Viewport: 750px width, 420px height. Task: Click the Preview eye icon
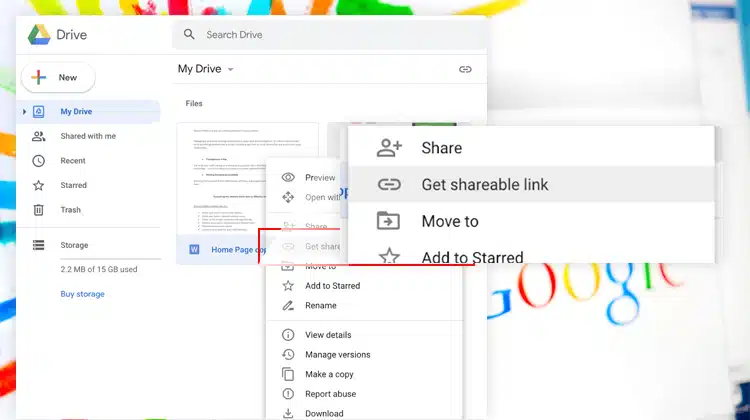[x=288, y=177]
